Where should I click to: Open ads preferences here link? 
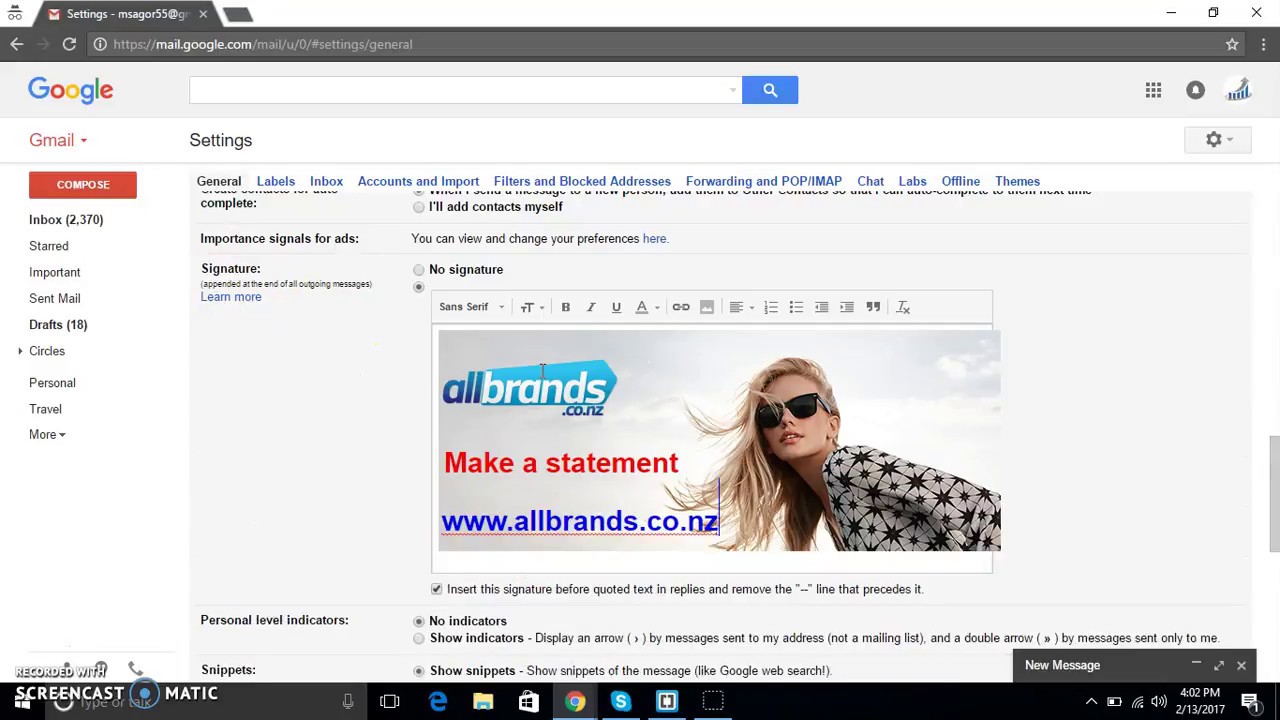pyautogui.click(x=654, y=239)
